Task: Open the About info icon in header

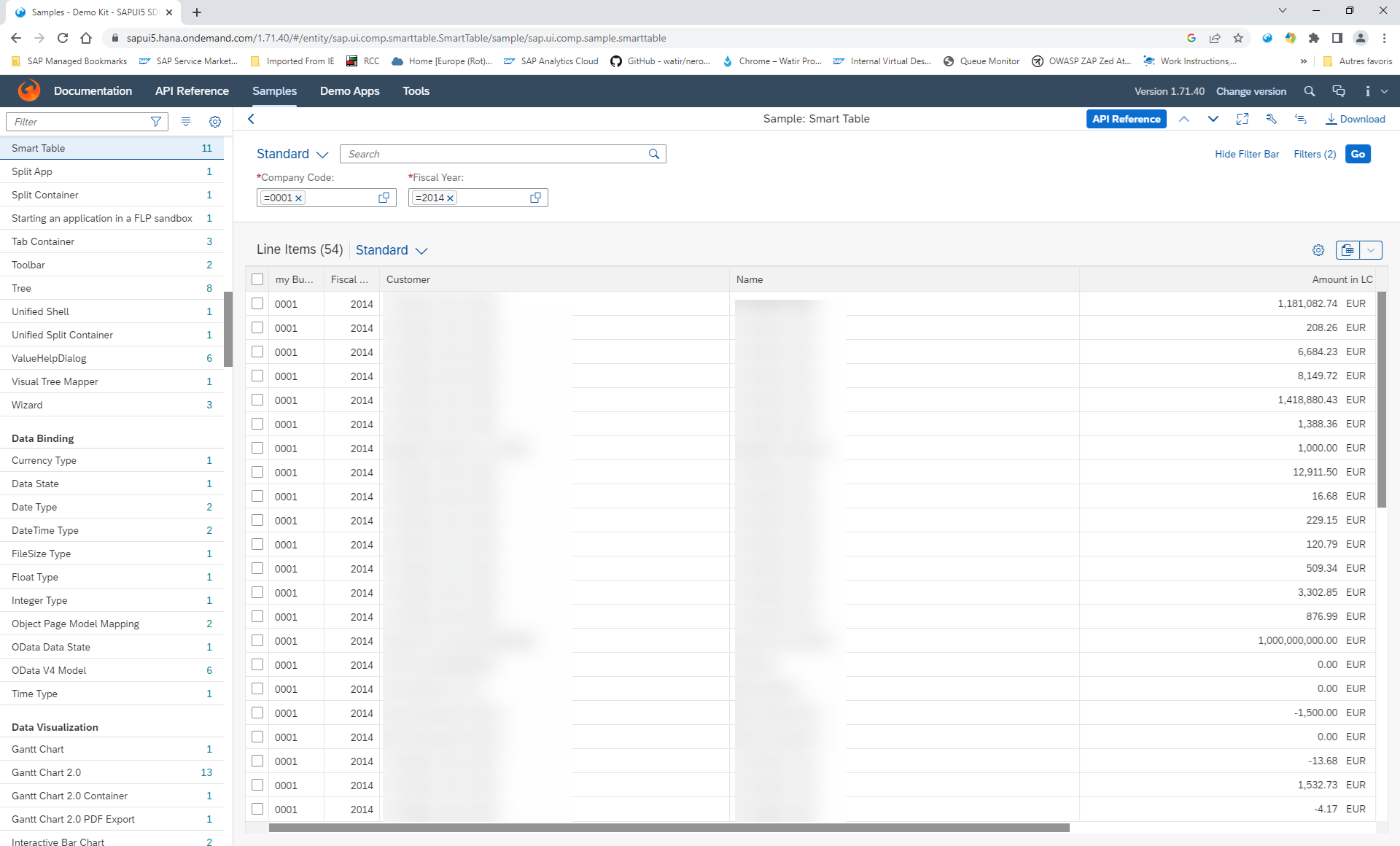Action: pyautogui.click(x=1367, y=91)
